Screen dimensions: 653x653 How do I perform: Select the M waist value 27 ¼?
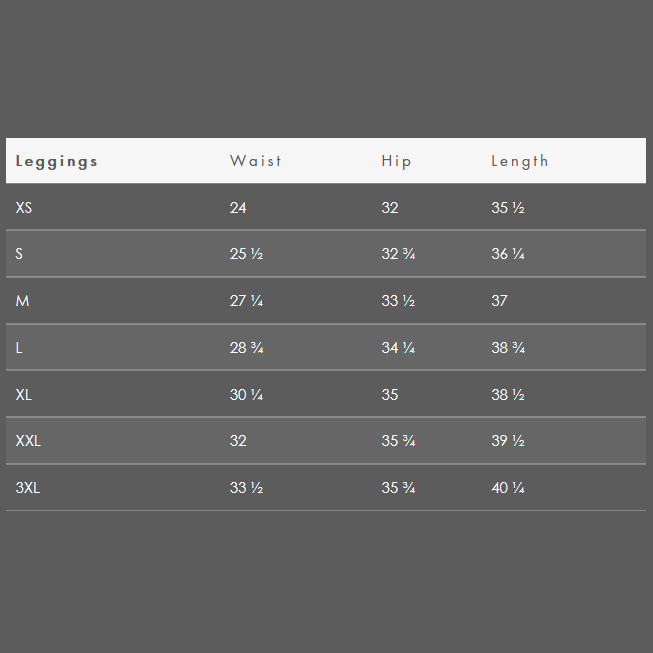point(247,301)
